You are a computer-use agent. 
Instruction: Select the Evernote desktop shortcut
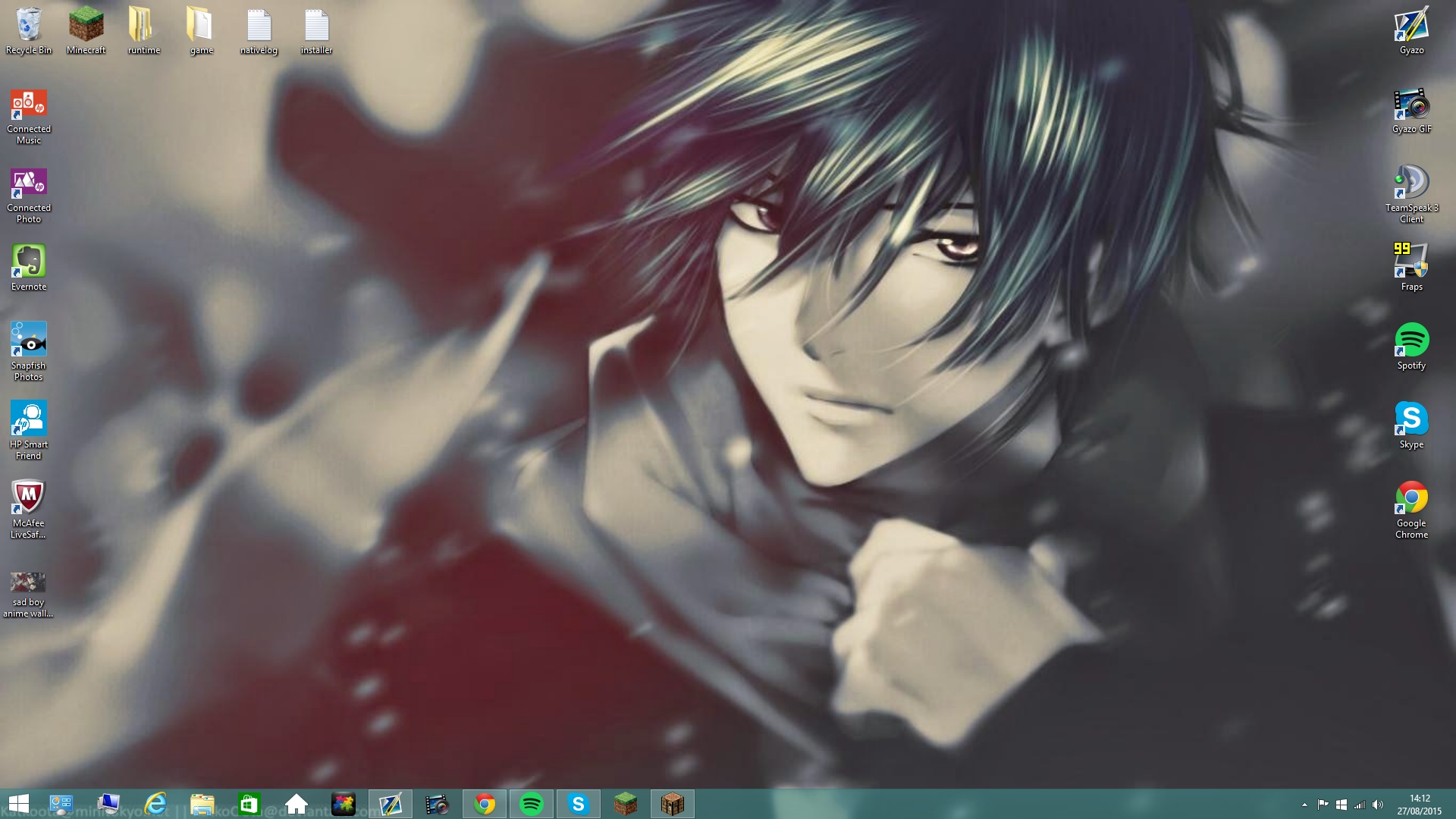[29, 268]
